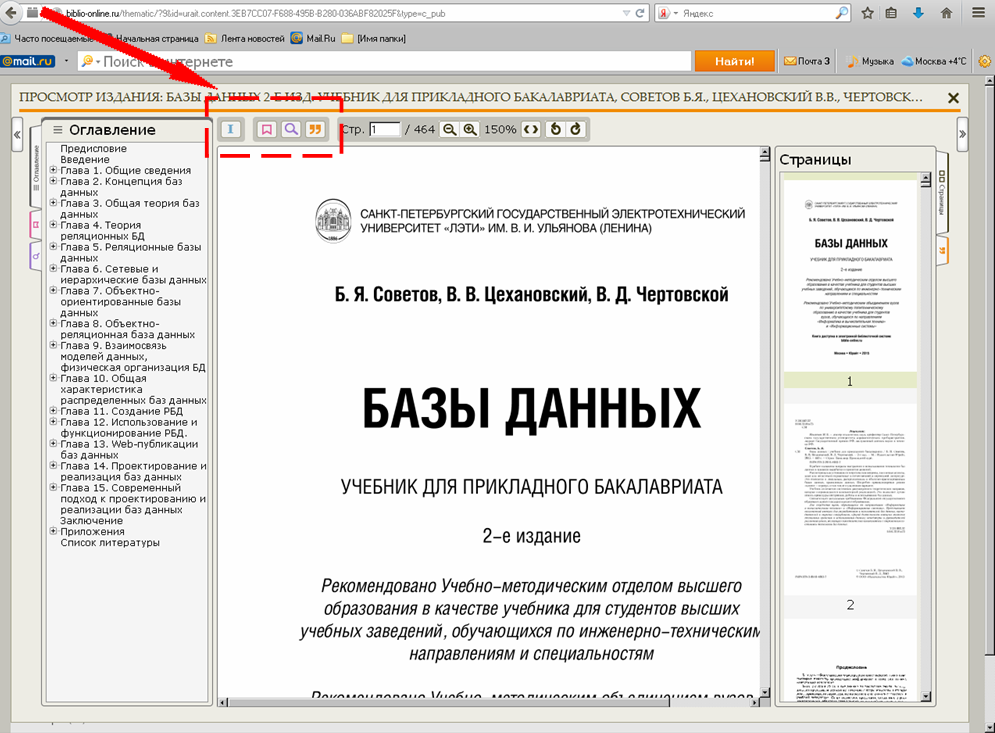The width and height of the screenshot is (995, 733).
Task: Switch to vertical Страницы side tab
Action: [942, 193]
